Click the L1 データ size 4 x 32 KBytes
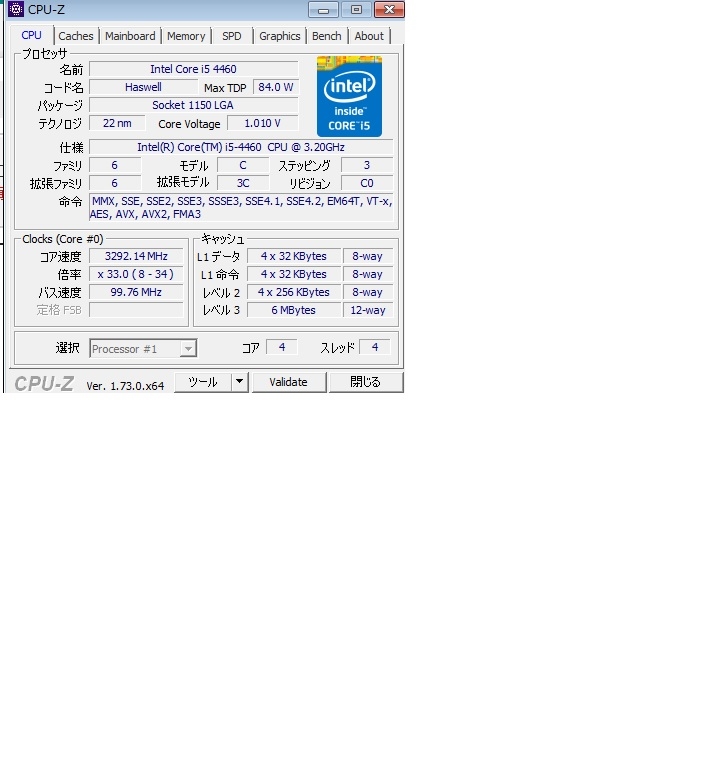The height and width of the screenshot is (762, 705). click(293, 256)
